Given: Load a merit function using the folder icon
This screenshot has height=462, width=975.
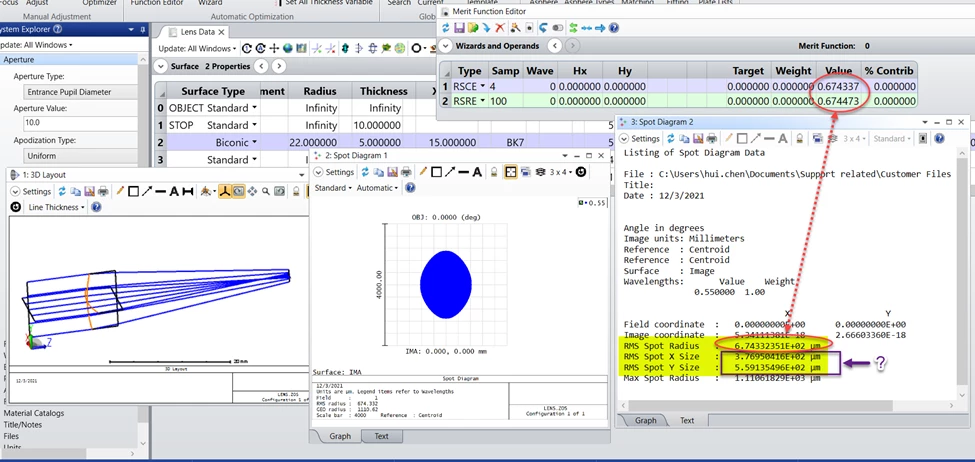Looking at the screenshot, I should 473,28.
